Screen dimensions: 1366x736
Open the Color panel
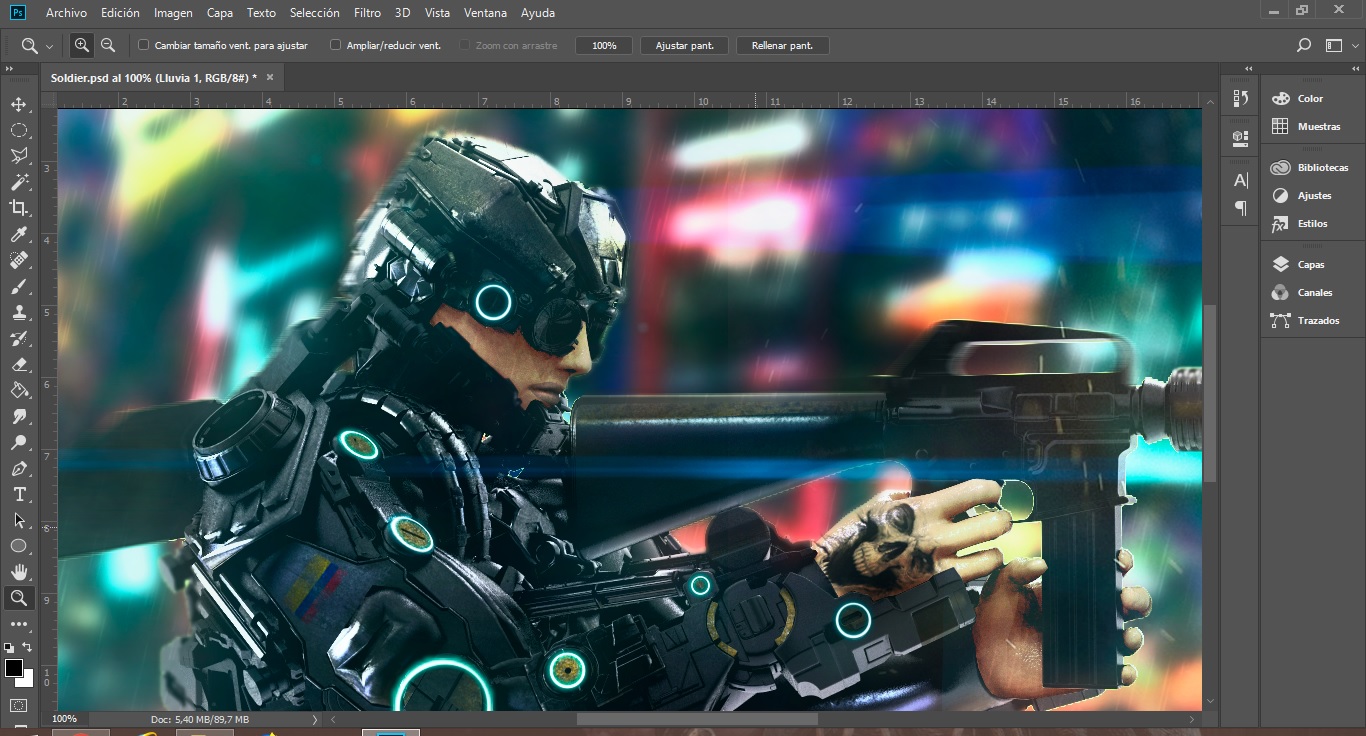[1310, 98]
